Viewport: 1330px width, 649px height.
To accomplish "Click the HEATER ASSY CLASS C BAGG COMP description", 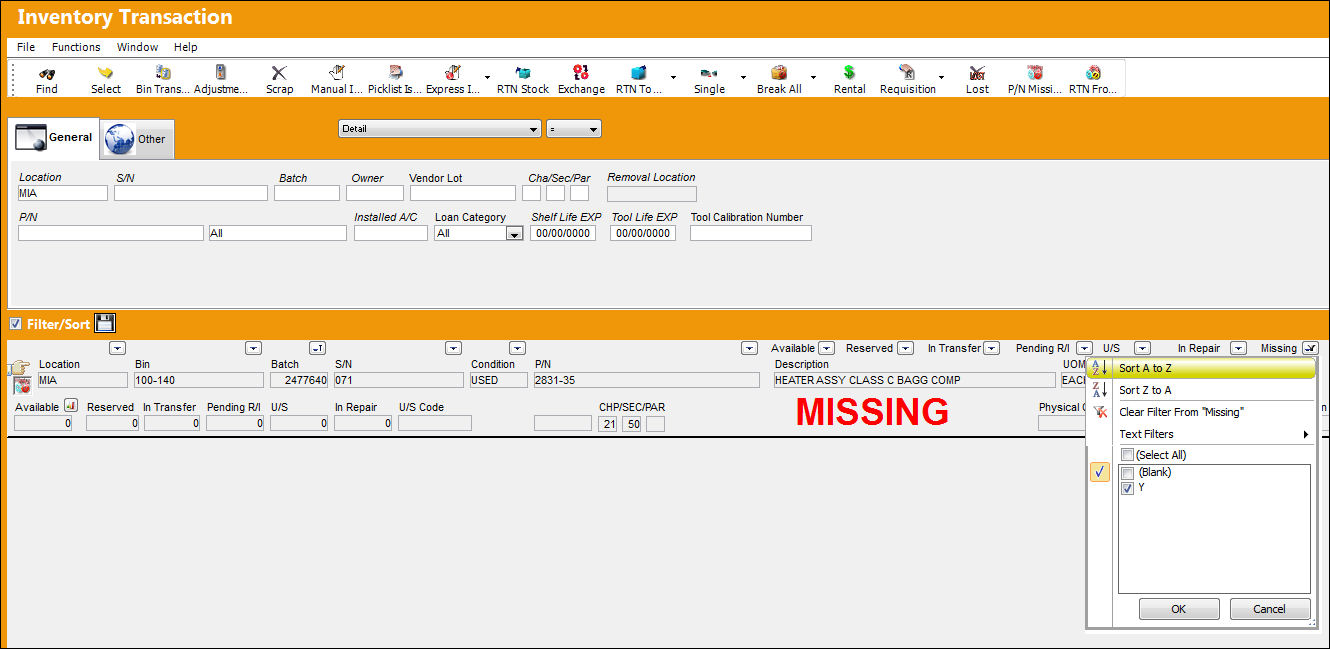I will tap(914, 380).
